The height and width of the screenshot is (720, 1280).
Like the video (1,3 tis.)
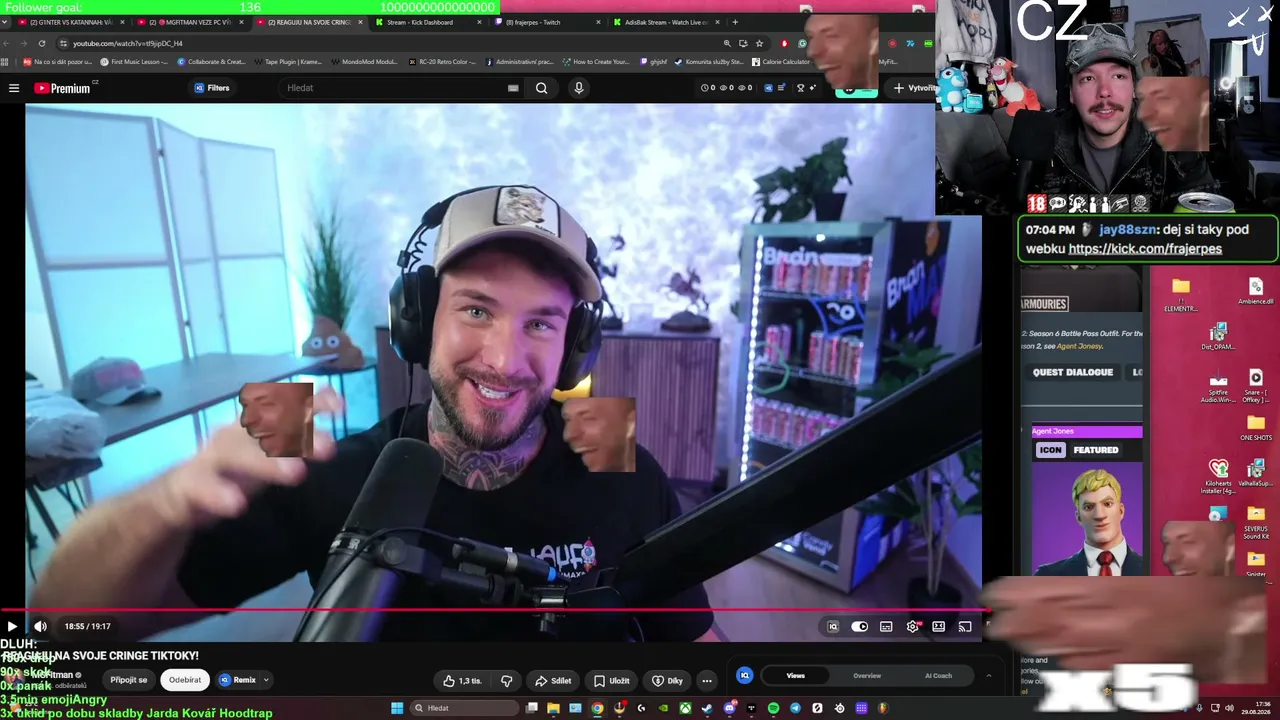(463, 681)
